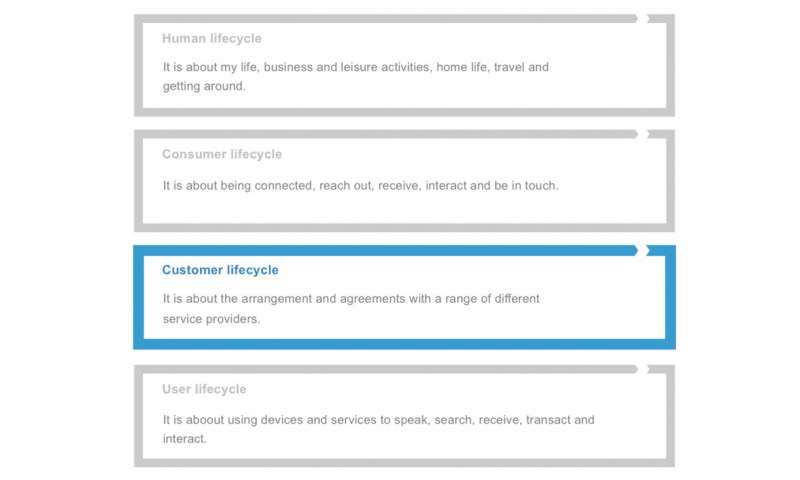This screenshot has height=480, width=800.
Task: Click the text about using devices and services
Action: coord(379,429)
